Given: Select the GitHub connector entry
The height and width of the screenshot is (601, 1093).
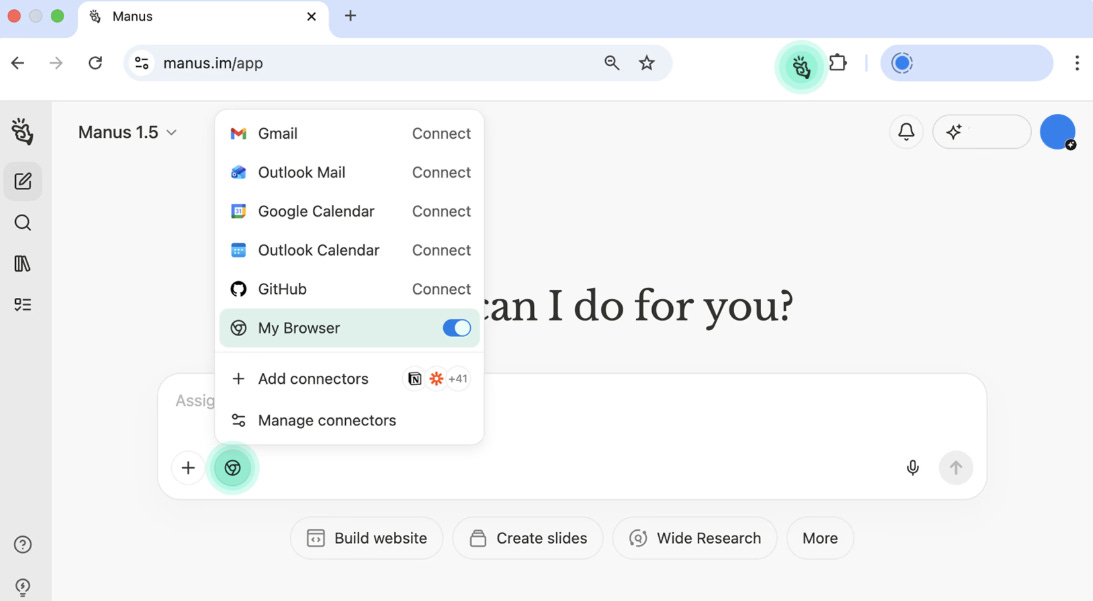Looking at the screenshot, I should (349, 289).
